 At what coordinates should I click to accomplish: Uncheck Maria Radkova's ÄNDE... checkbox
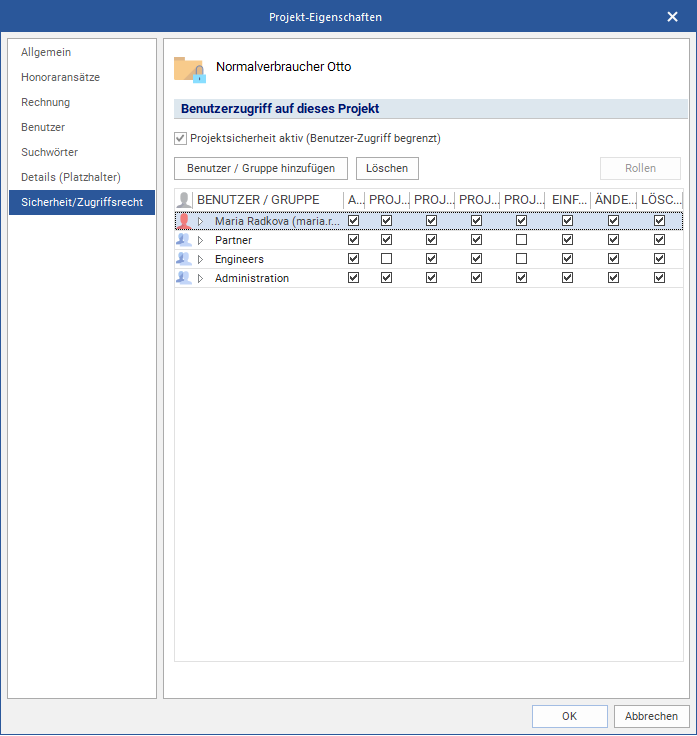613,221
